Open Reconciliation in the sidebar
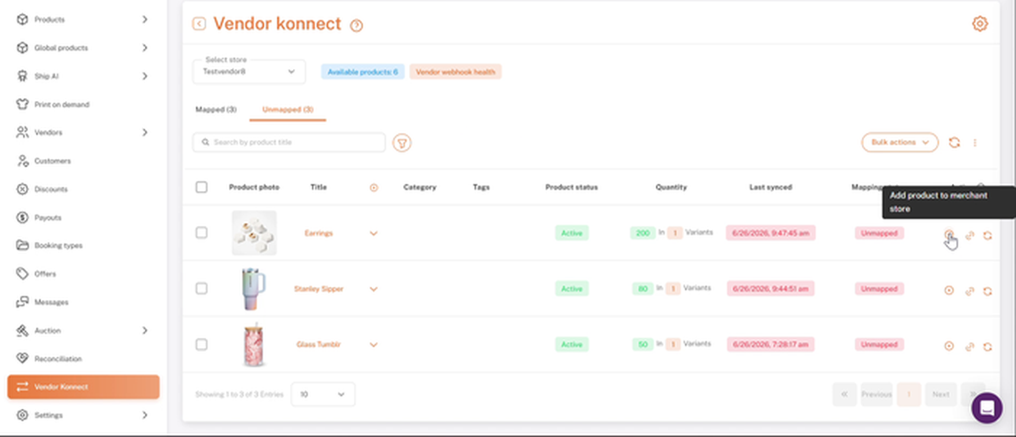 click(58, 359)
